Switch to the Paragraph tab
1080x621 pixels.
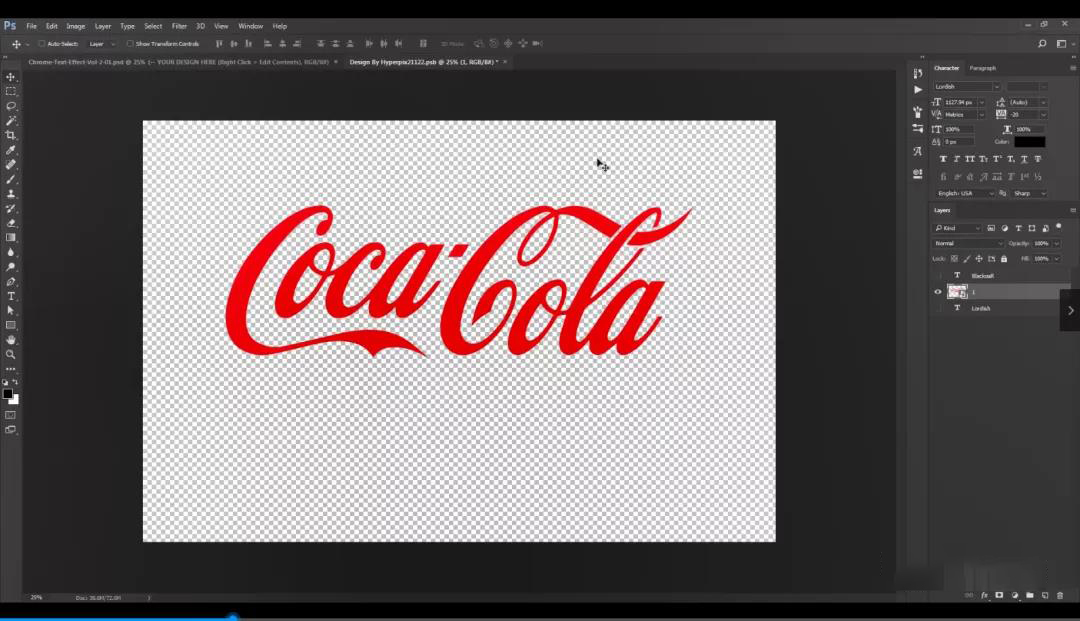click(x=982, y=68)
